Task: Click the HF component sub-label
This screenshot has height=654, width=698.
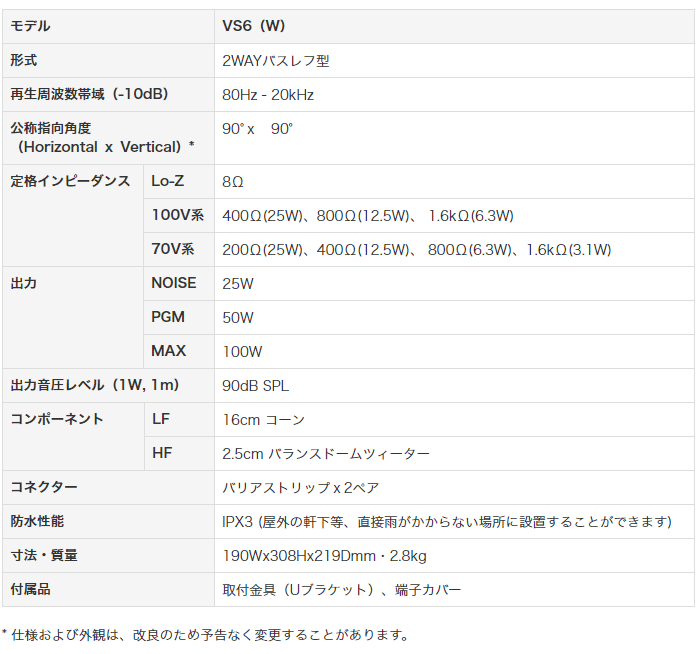Action: [162, 453]
